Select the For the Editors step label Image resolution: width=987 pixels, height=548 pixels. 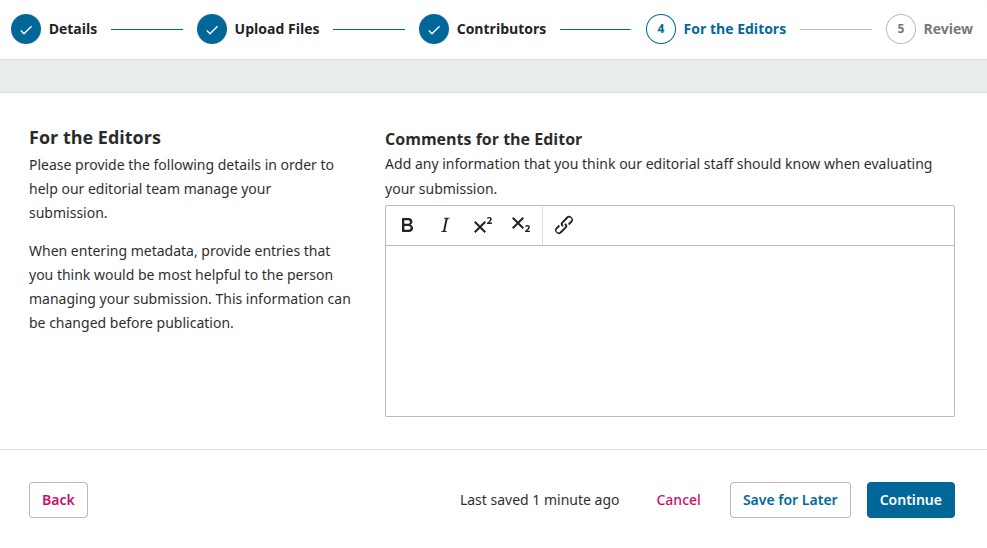pos(735,29)
